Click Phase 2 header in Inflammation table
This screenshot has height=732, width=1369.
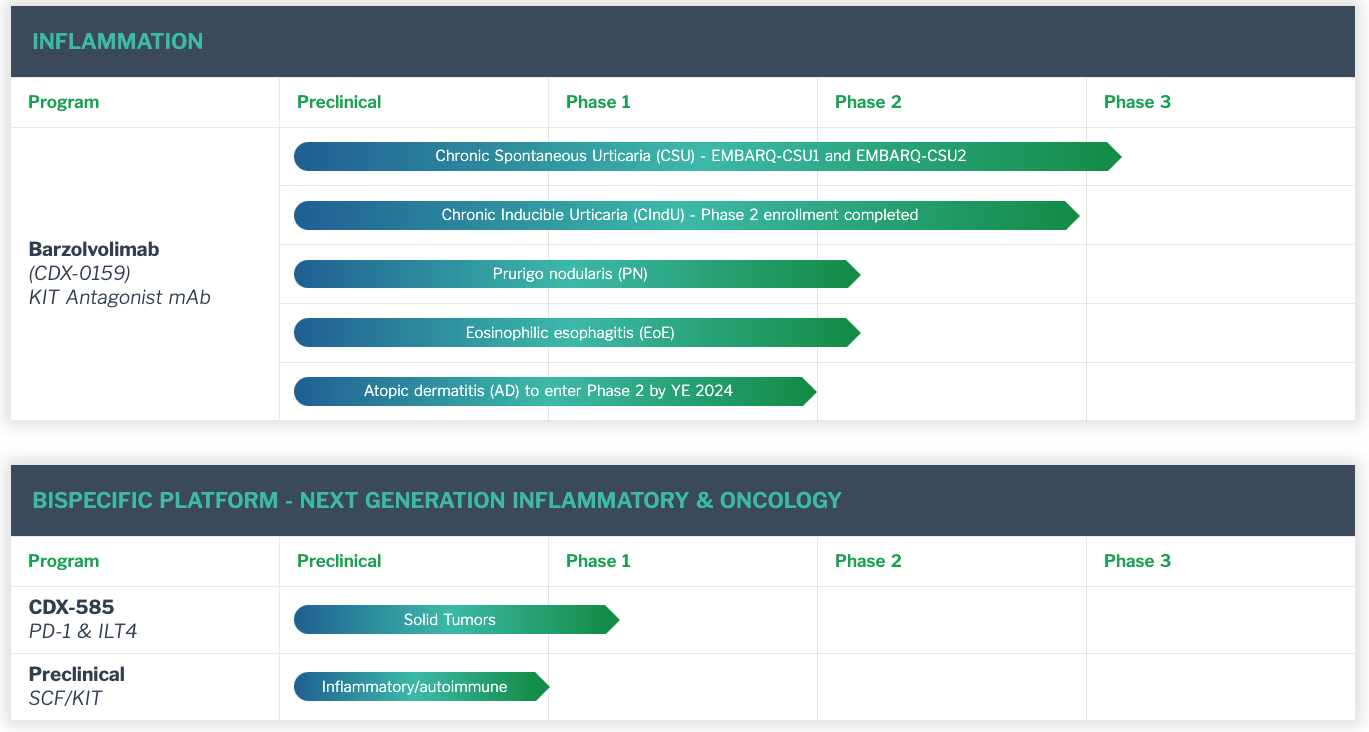coord(868,102)
